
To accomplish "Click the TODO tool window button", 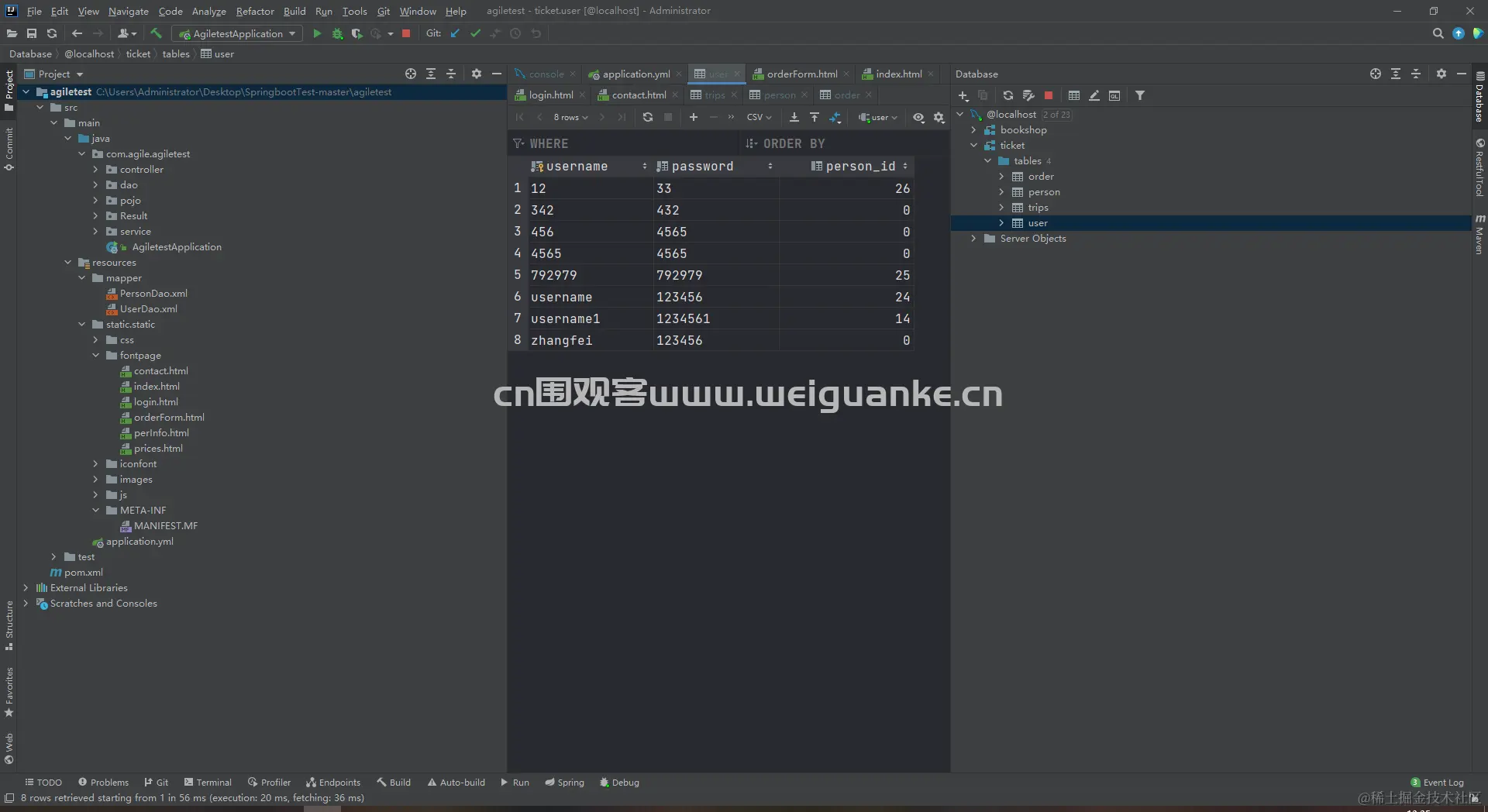I will 43,783.
